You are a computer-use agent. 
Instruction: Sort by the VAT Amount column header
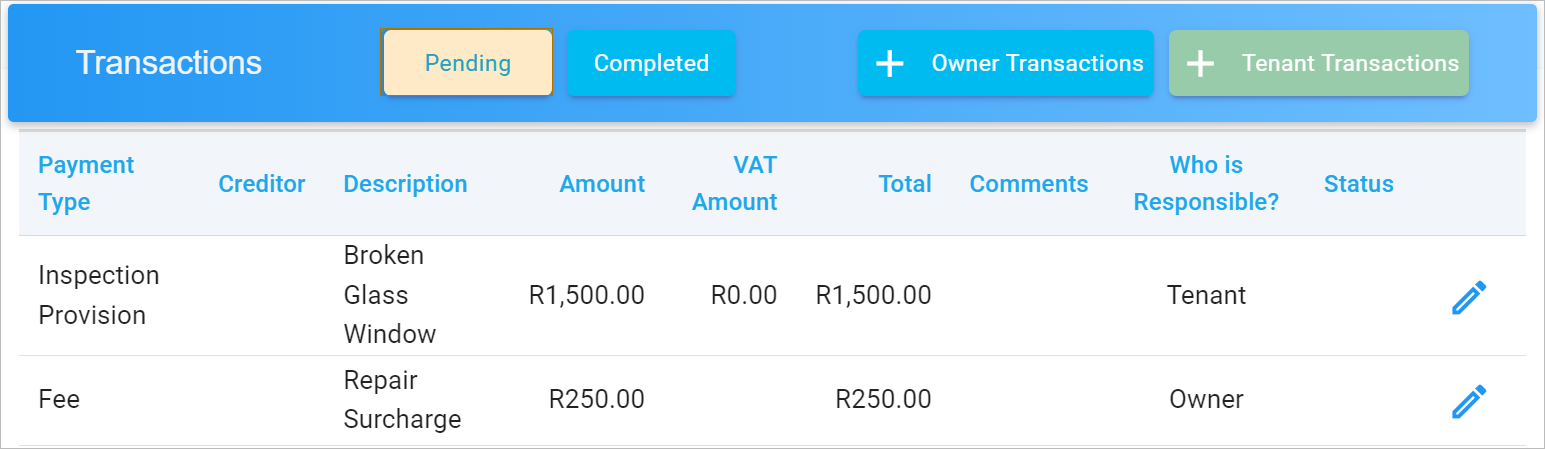735,183
